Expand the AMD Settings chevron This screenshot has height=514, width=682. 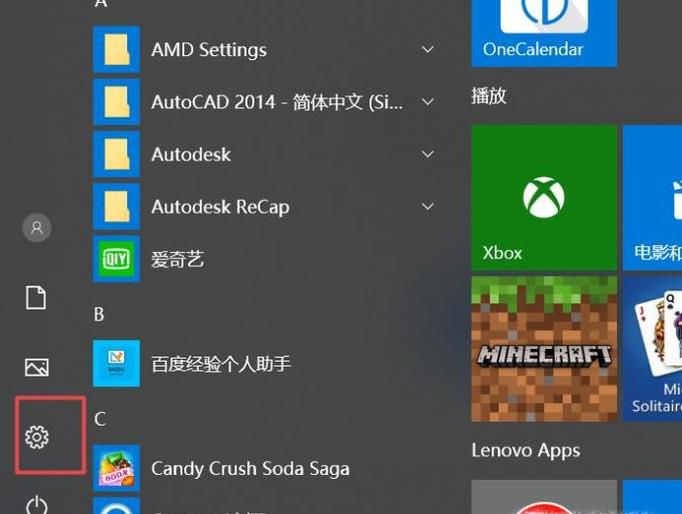428,49
